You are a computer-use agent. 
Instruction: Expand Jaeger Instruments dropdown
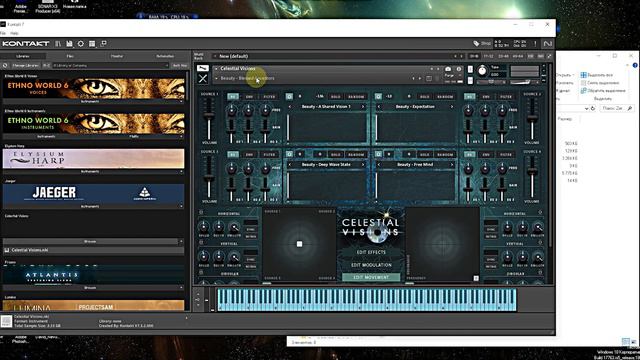[x=93, y=206]
